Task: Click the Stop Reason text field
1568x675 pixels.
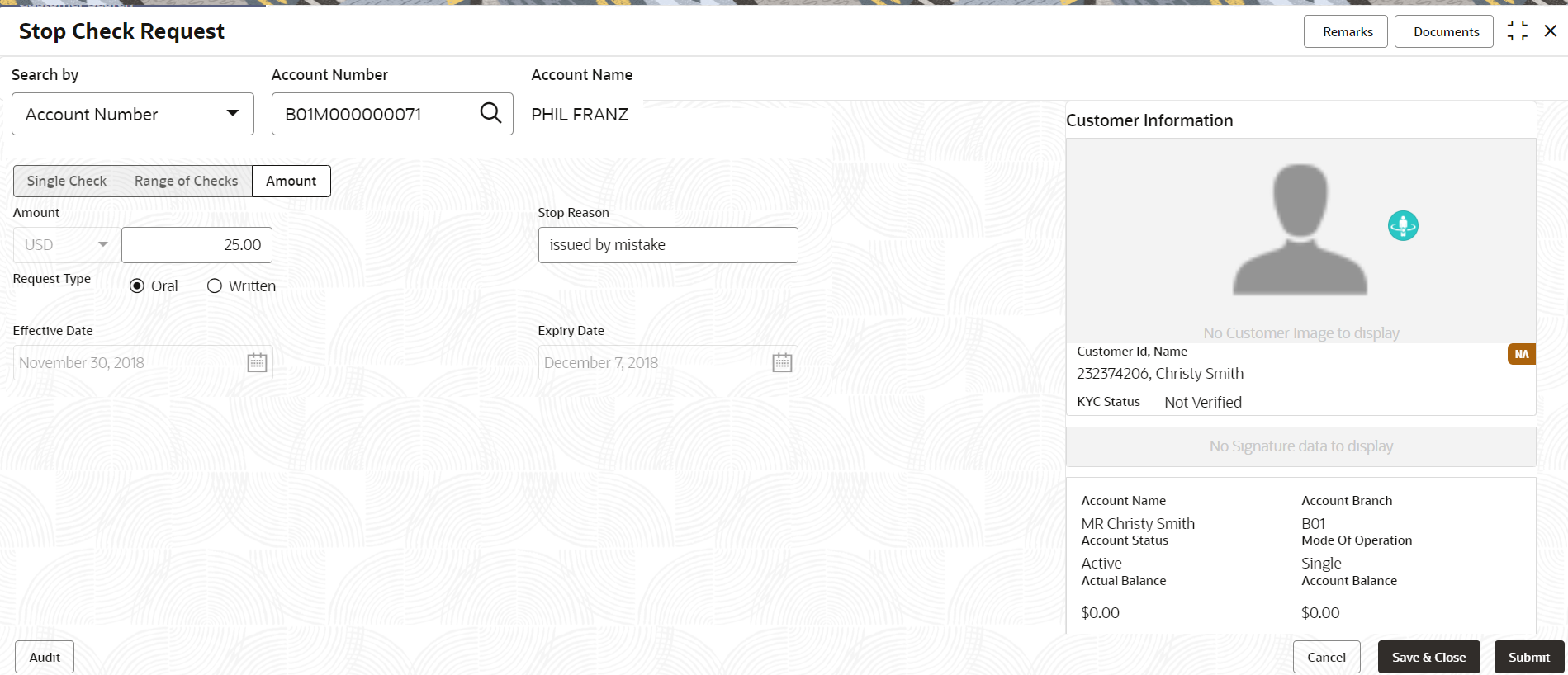Action: 668,245
